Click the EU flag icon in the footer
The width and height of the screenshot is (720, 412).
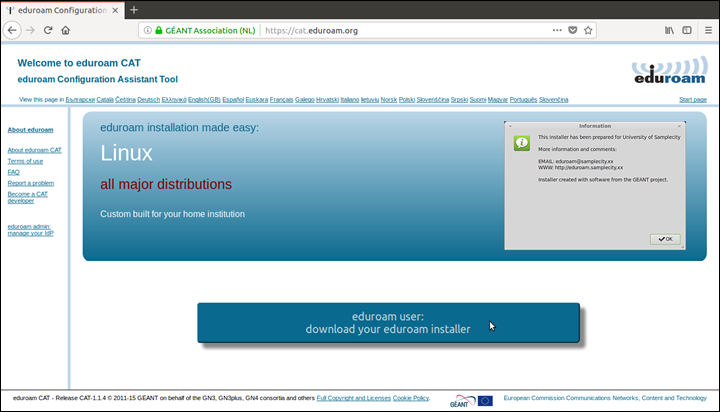(x=485, y=401)
